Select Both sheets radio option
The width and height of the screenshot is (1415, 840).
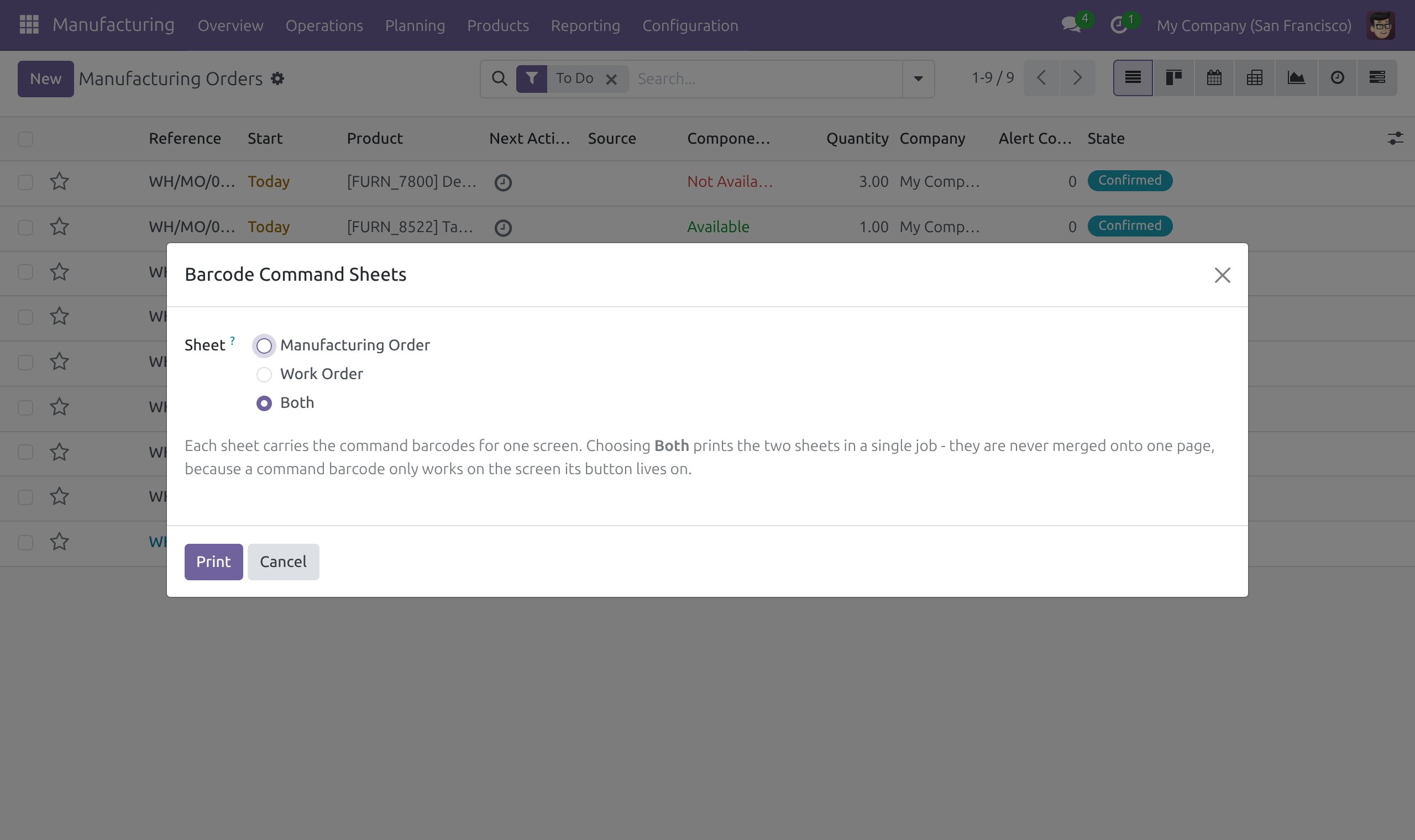coord(264,403)
